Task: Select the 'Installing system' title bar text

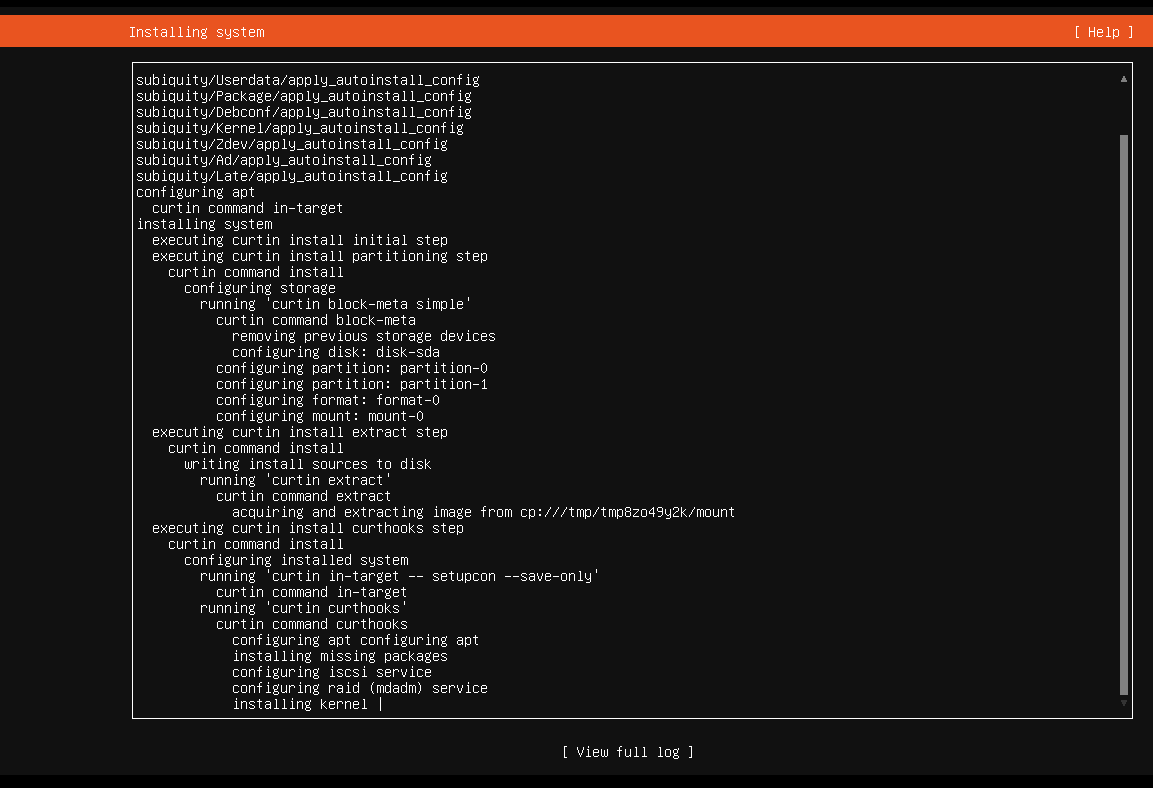Action: (196, 31)
